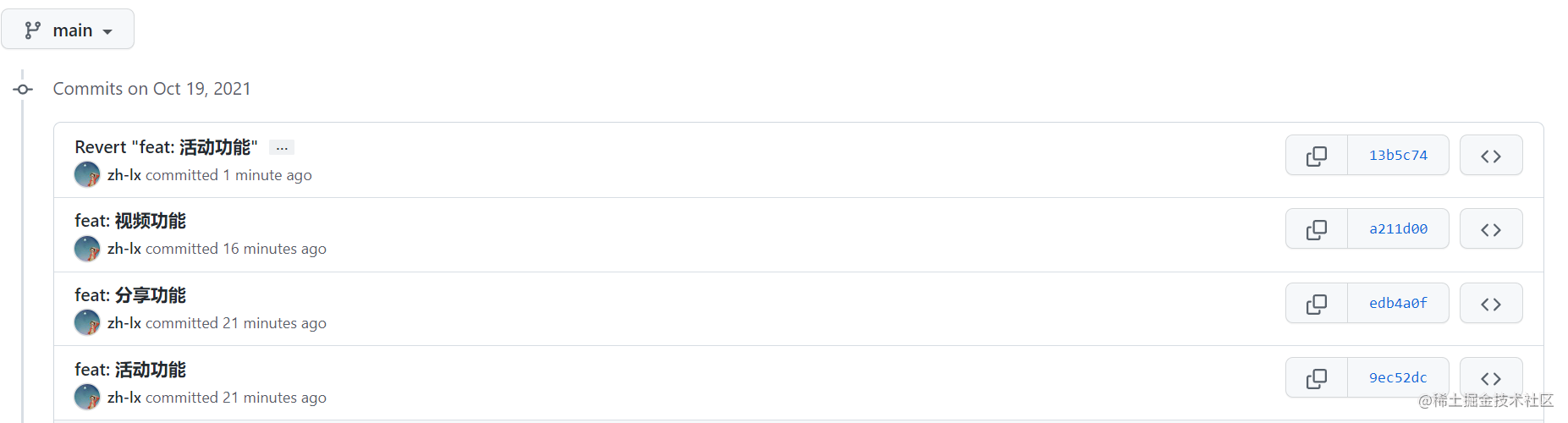
Task: Open zh-lx author link on 视频功能 commit
Action: click(124, 249)
